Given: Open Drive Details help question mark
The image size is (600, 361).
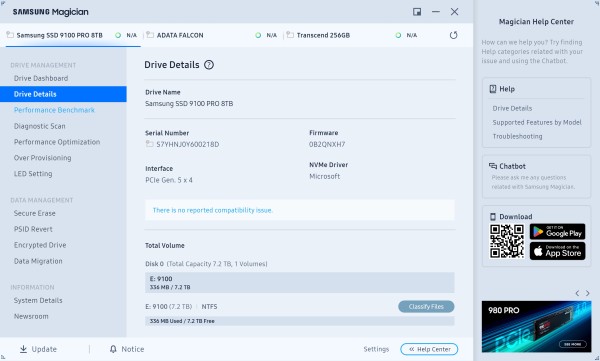Looking at the screenshot, I should pyautogui.click(x=209, y=65).
